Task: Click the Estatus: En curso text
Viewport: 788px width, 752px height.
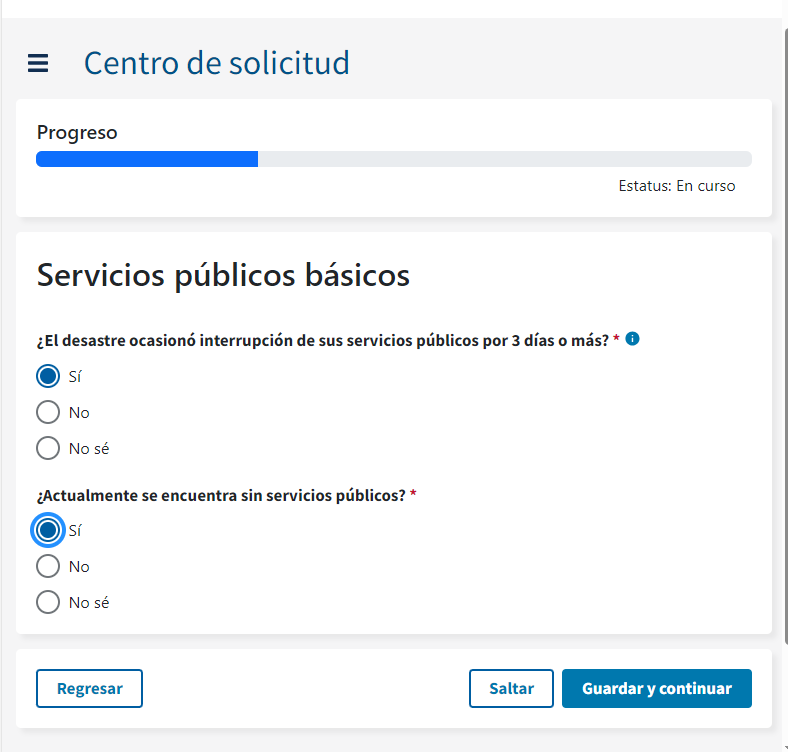Action: 676,186
